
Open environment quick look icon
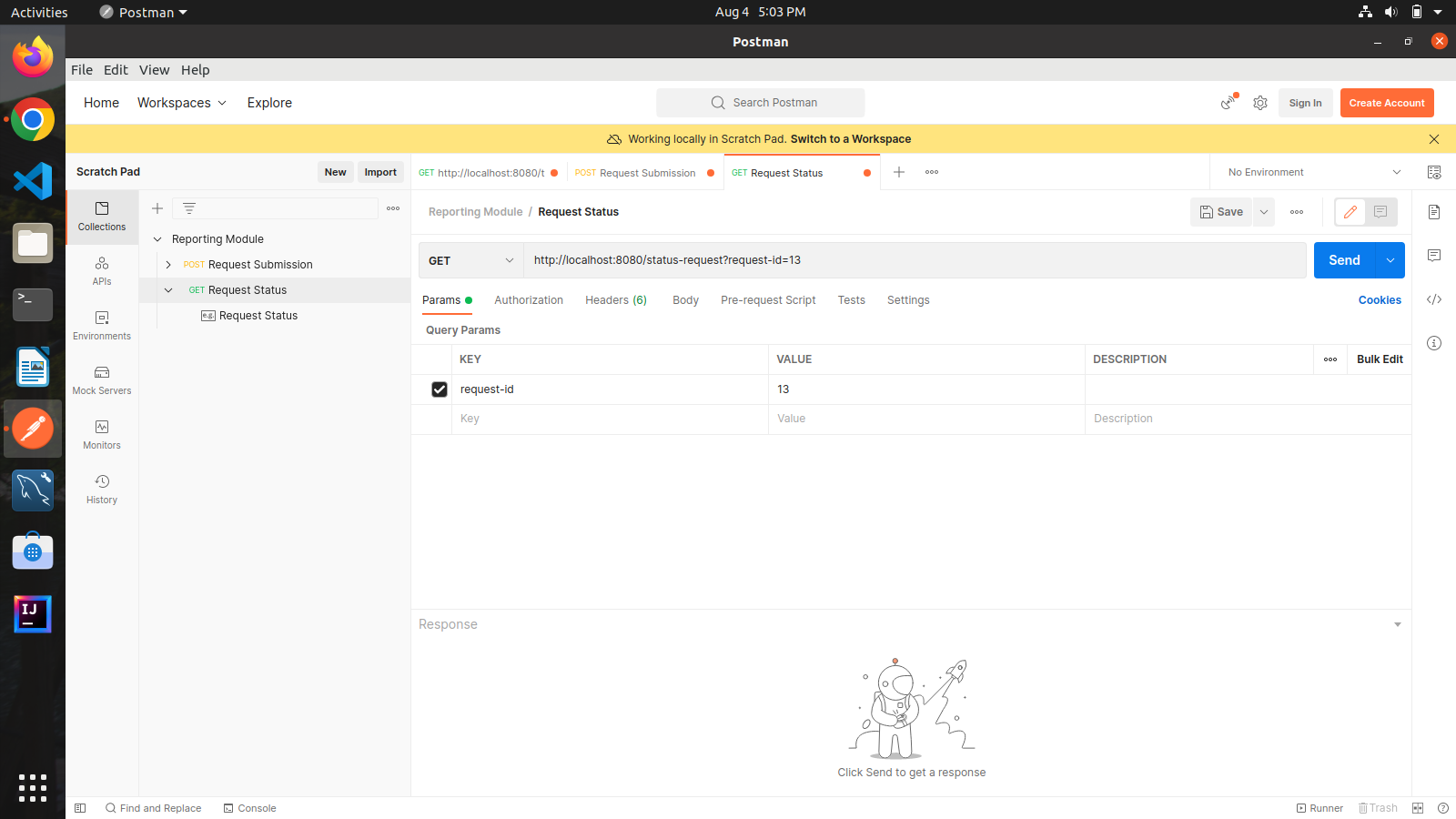(x=1434, y=172)
